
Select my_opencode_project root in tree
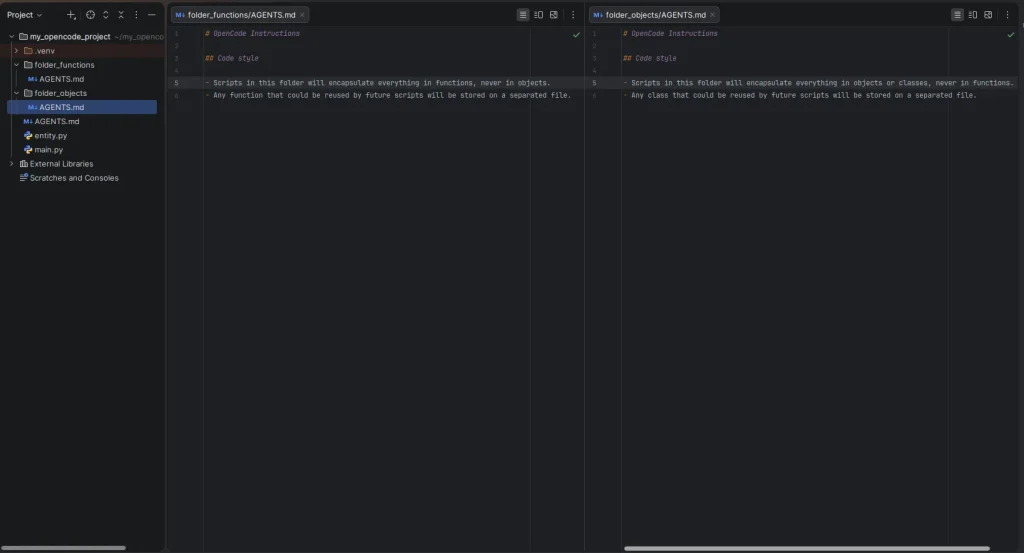point(70,37)
